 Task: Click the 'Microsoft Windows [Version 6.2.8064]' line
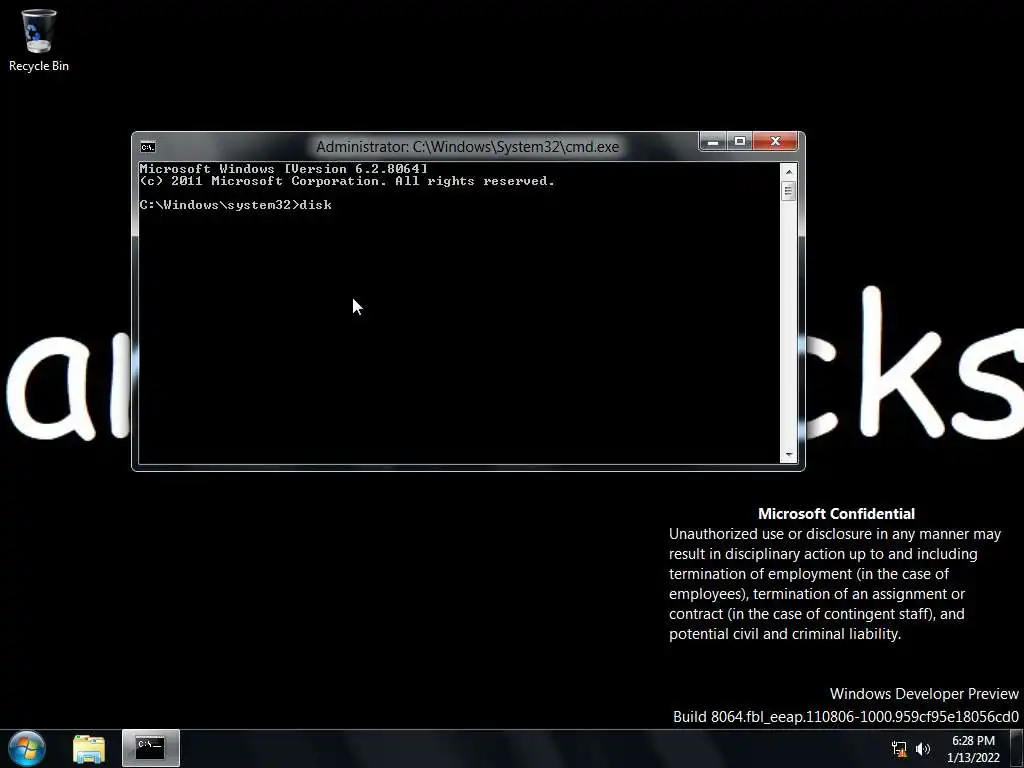(283, 169)
